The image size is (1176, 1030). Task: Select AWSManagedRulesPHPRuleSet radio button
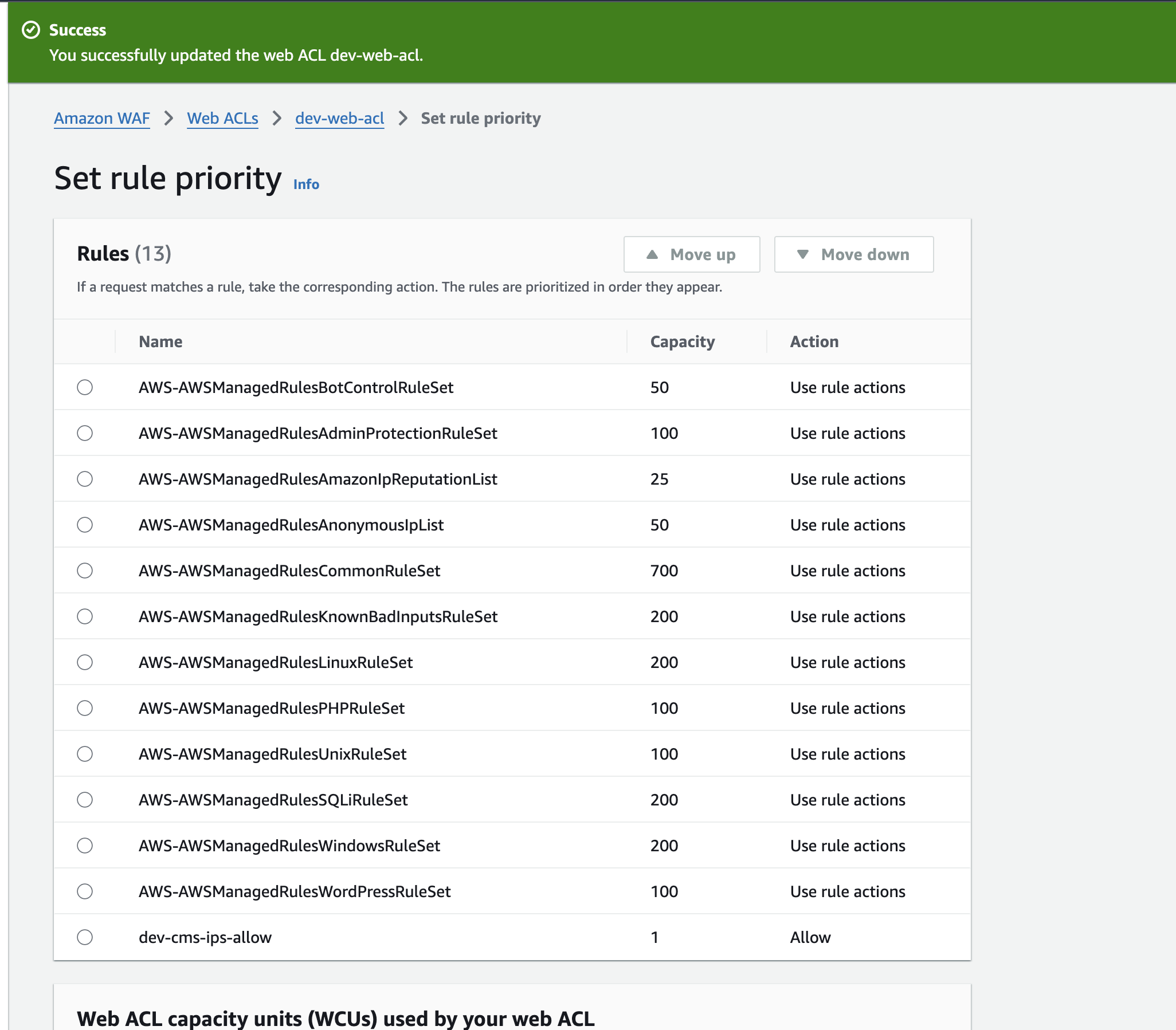[x=85, y=708]
